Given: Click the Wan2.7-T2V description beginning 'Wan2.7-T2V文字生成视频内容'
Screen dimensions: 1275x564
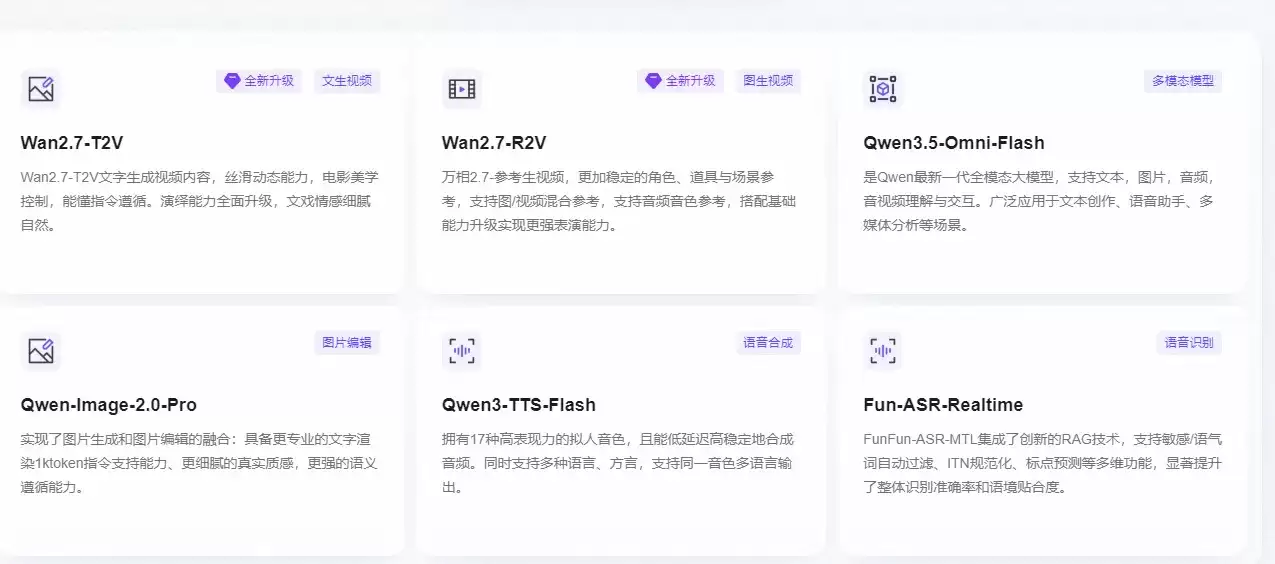Looking at the screenshot, I should [200, 201].
